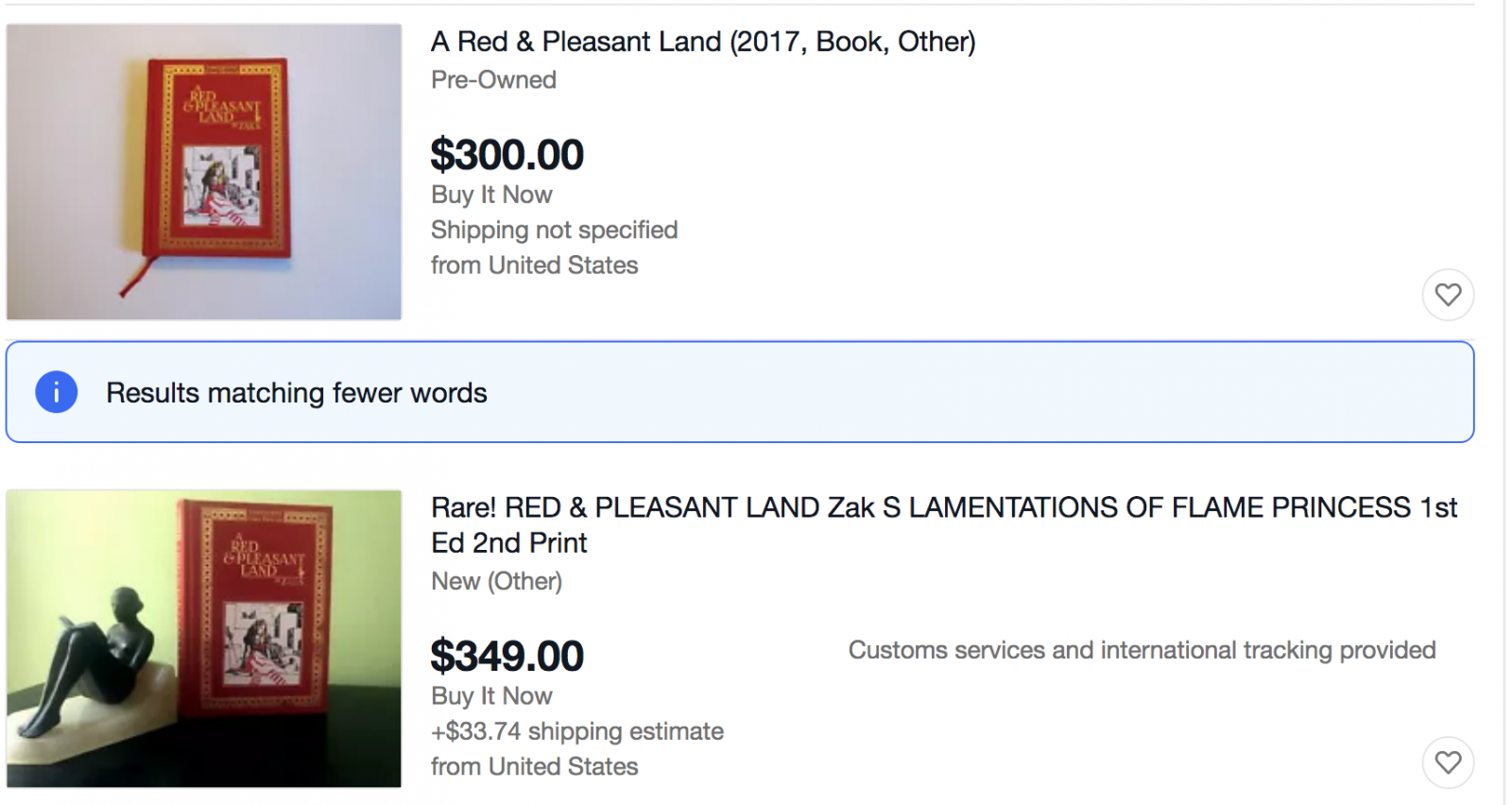Click 'from United States' on the second listing

(x=534, y=766)
